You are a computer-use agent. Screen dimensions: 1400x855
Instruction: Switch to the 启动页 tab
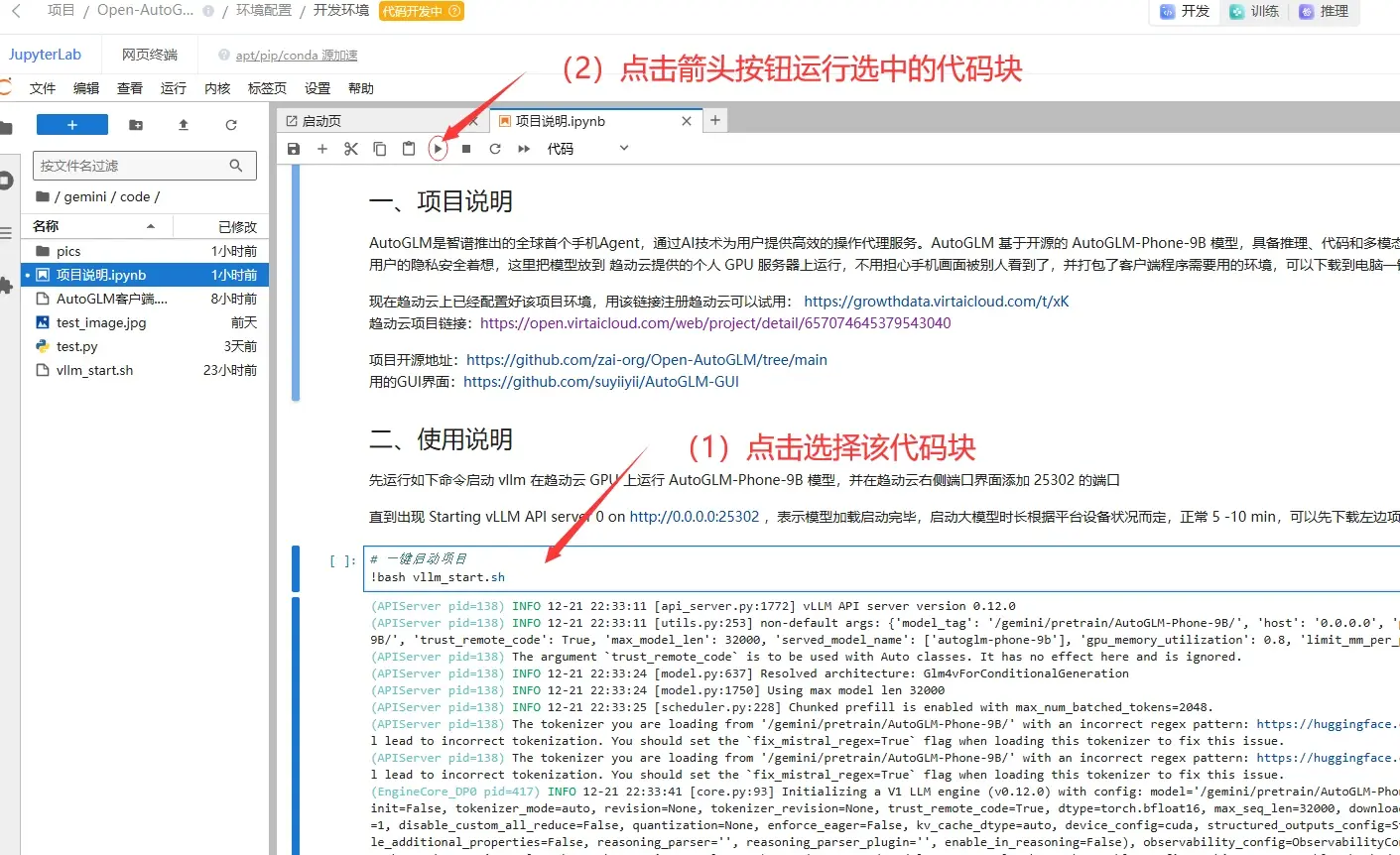[382, 121]
